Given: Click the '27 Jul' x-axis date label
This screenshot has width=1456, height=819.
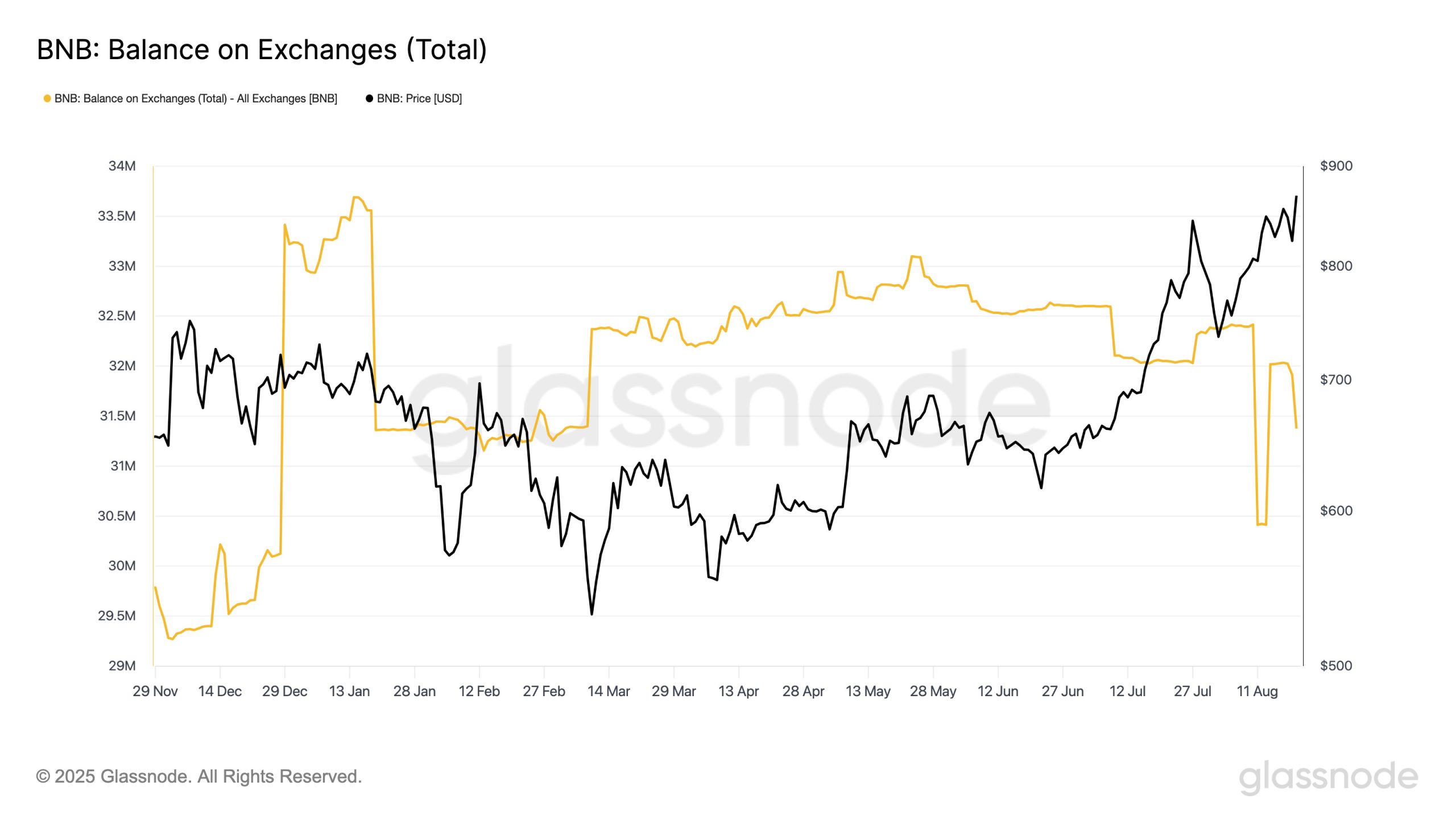Looking at the screenshot, I should point(1192,692).
